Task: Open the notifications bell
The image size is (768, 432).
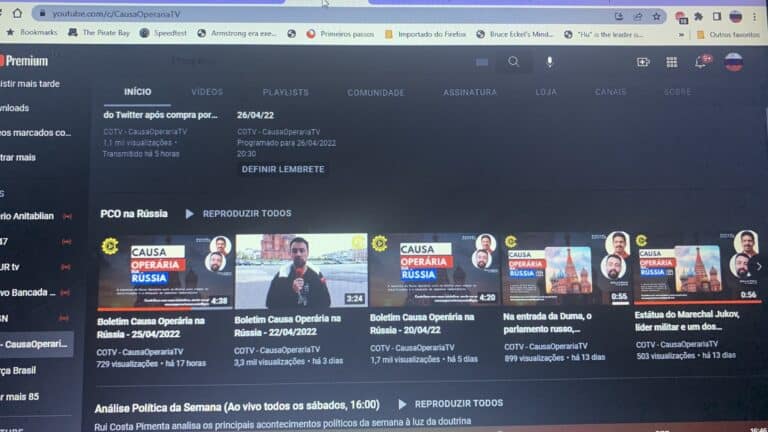Action: click(x=701, y=62)
